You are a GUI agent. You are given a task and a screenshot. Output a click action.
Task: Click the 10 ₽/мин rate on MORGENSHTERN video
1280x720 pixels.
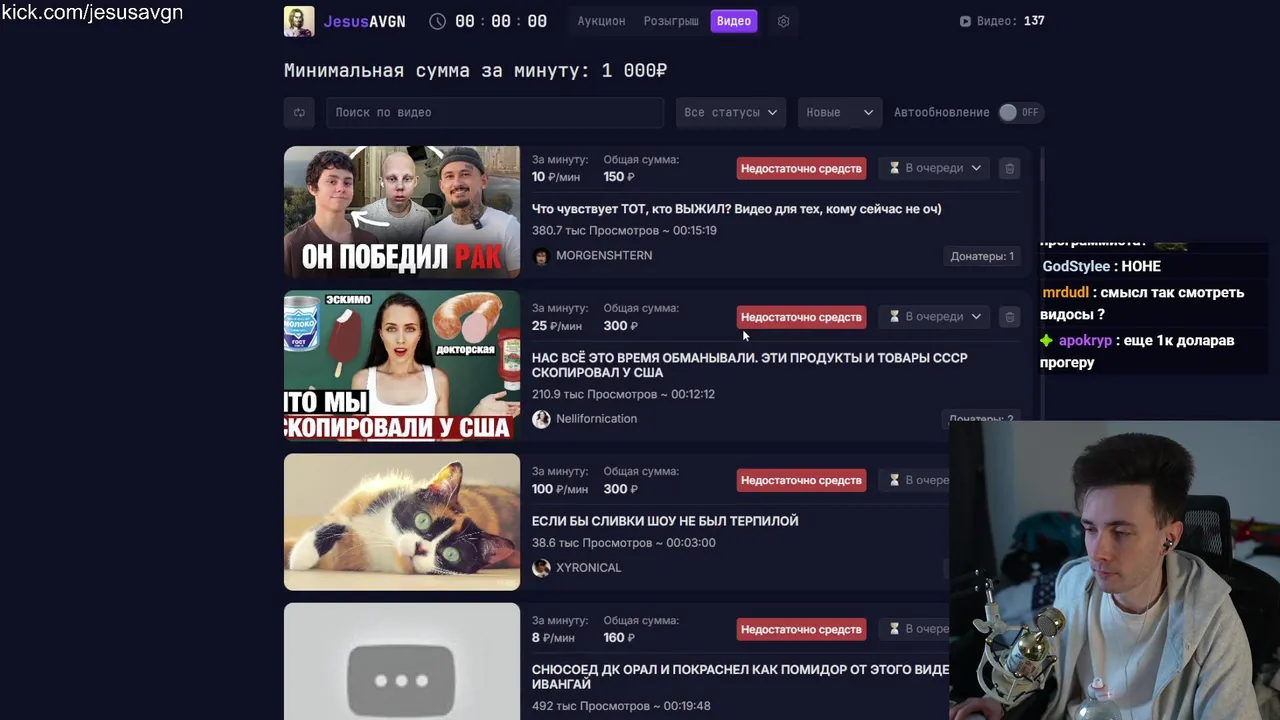point(556,177)
